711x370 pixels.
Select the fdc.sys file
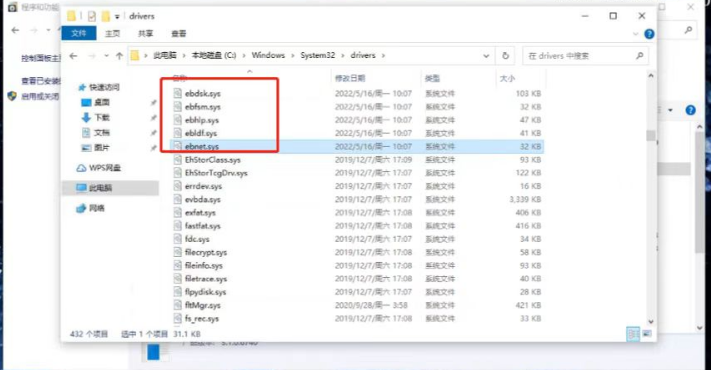(197, 239)
